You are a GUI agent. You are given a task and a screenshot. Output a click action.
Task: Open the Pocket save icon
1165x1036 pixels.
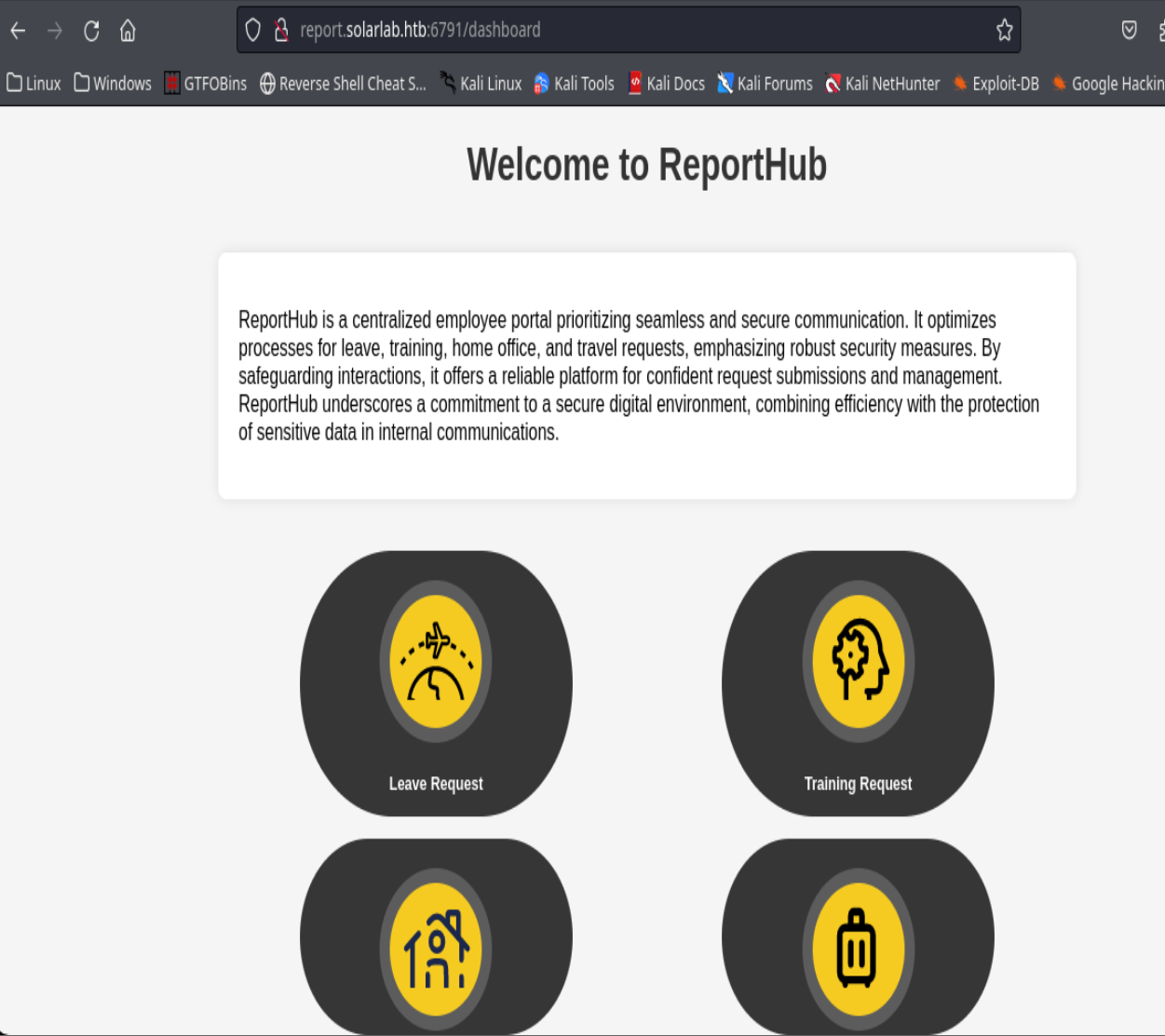1129,31
